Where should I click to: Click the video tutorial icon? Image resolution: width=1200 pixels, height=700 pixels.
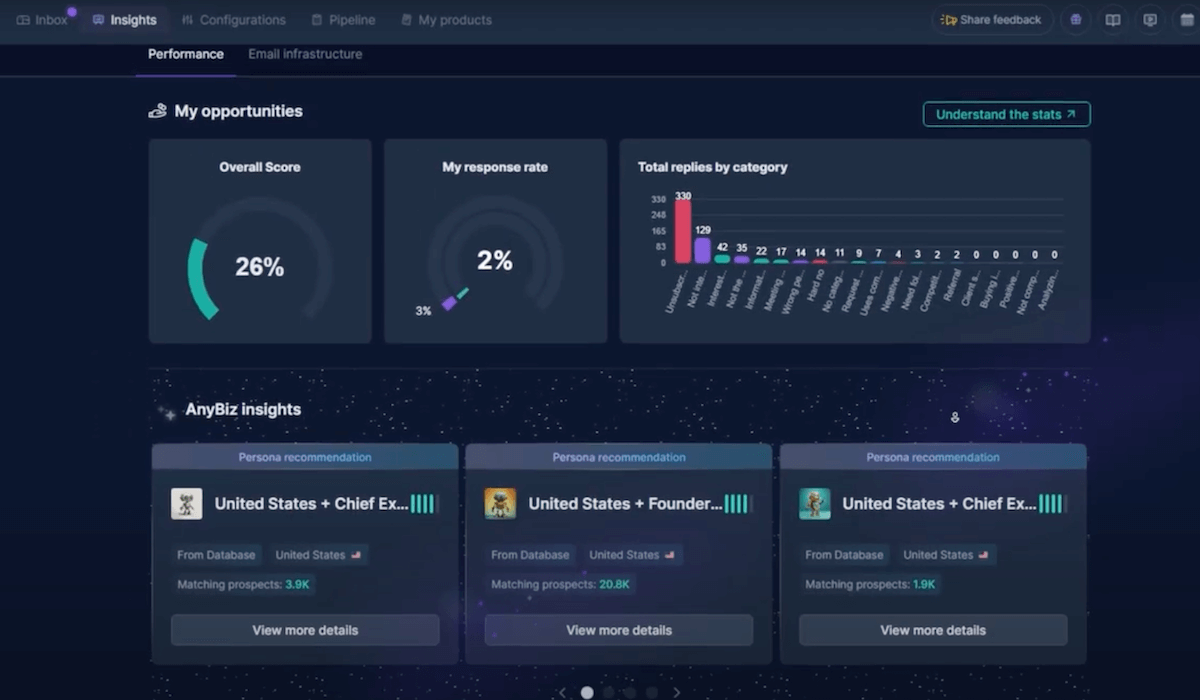pos(1150,20)
